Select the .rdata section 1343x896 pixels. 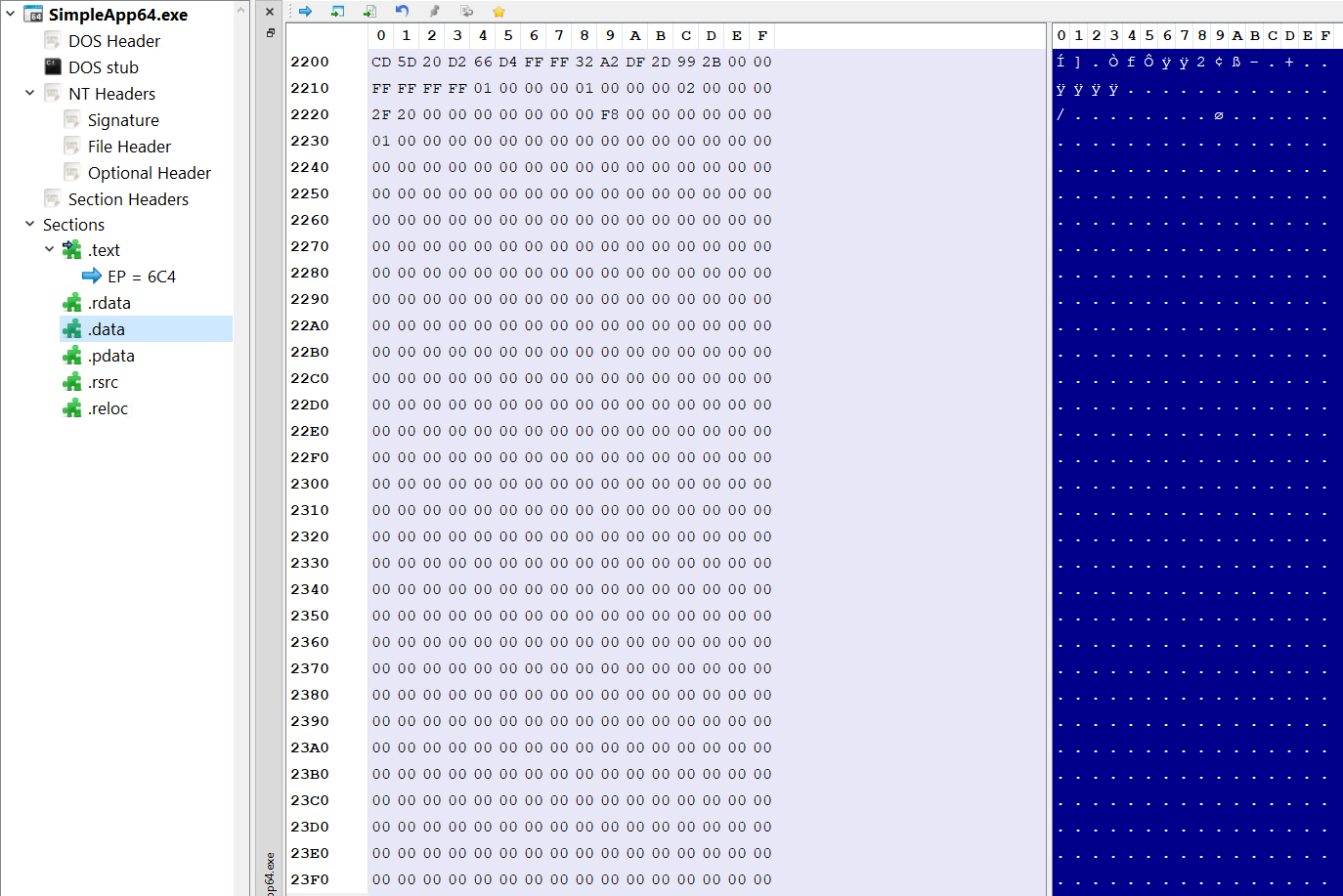[108, 303]
